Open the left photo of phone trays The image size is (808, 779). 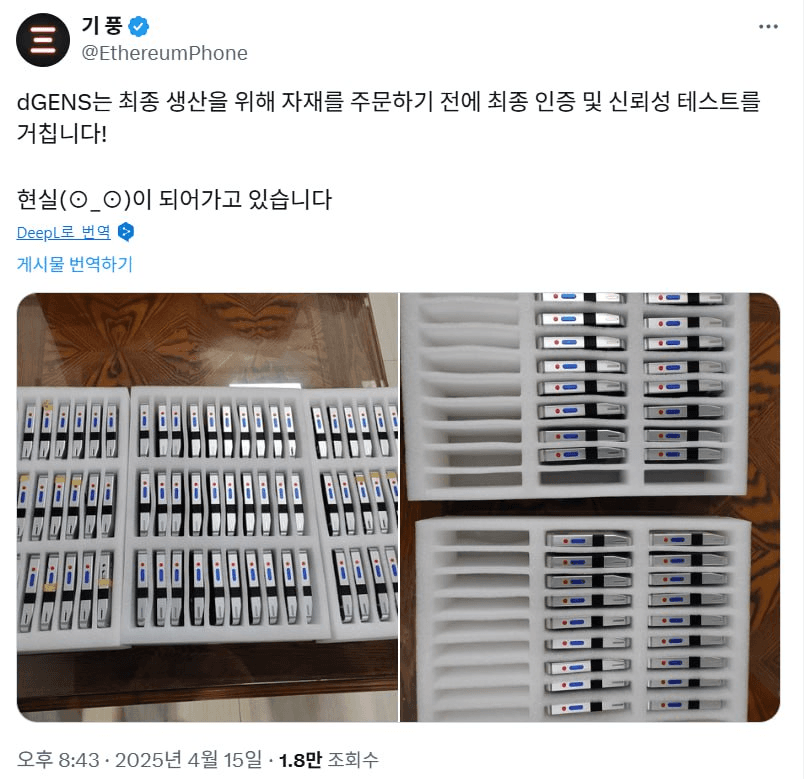coord(207,507)
